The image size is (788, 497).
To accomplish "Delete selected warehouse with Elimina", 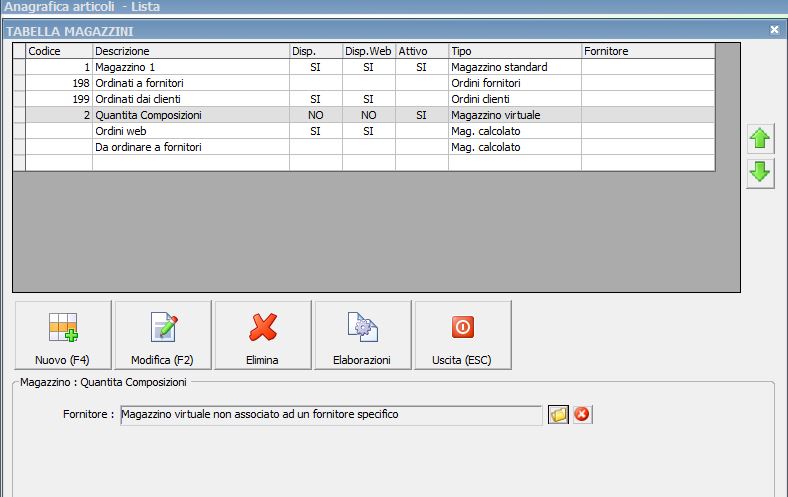I will (263, 335).
